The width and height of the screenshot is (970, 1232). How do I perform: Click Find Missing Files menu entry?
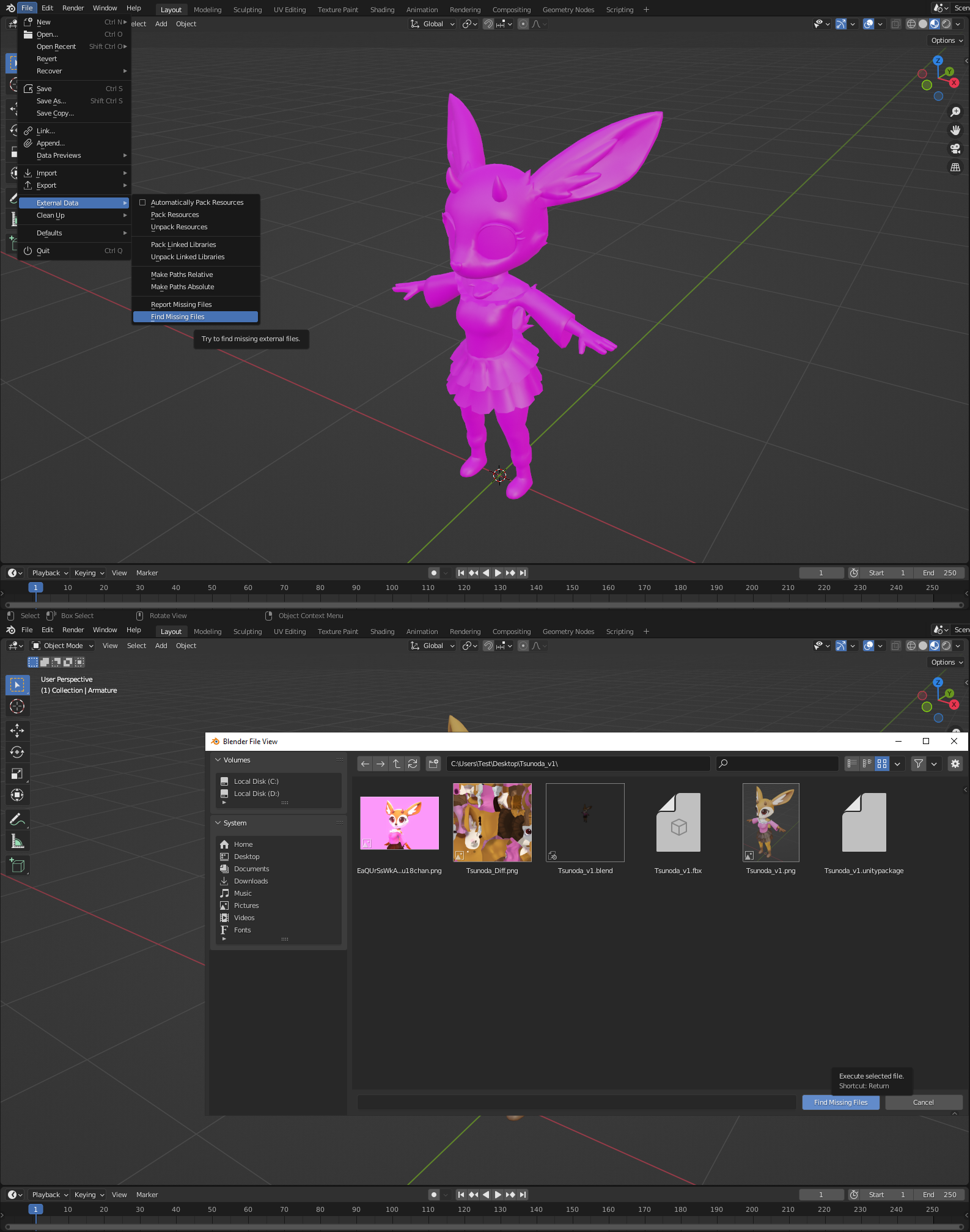pos(196,317)
